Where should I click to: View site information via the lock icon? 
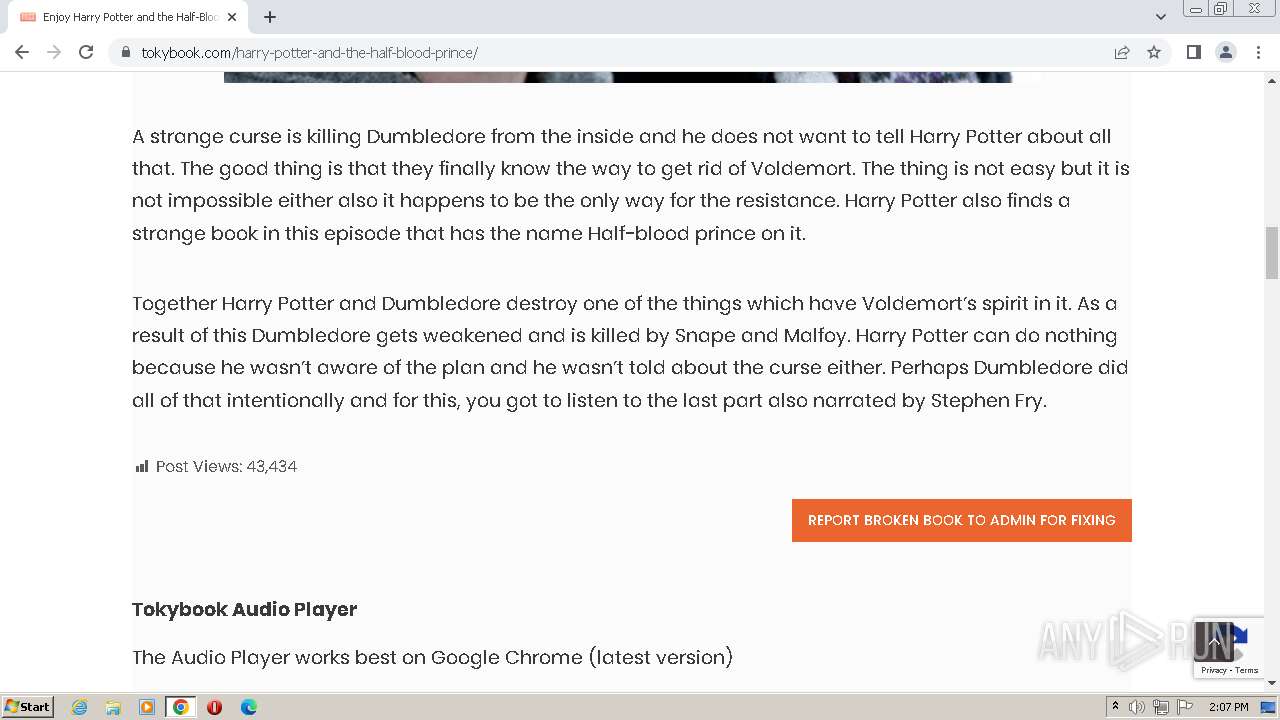(x=126, y=52)
